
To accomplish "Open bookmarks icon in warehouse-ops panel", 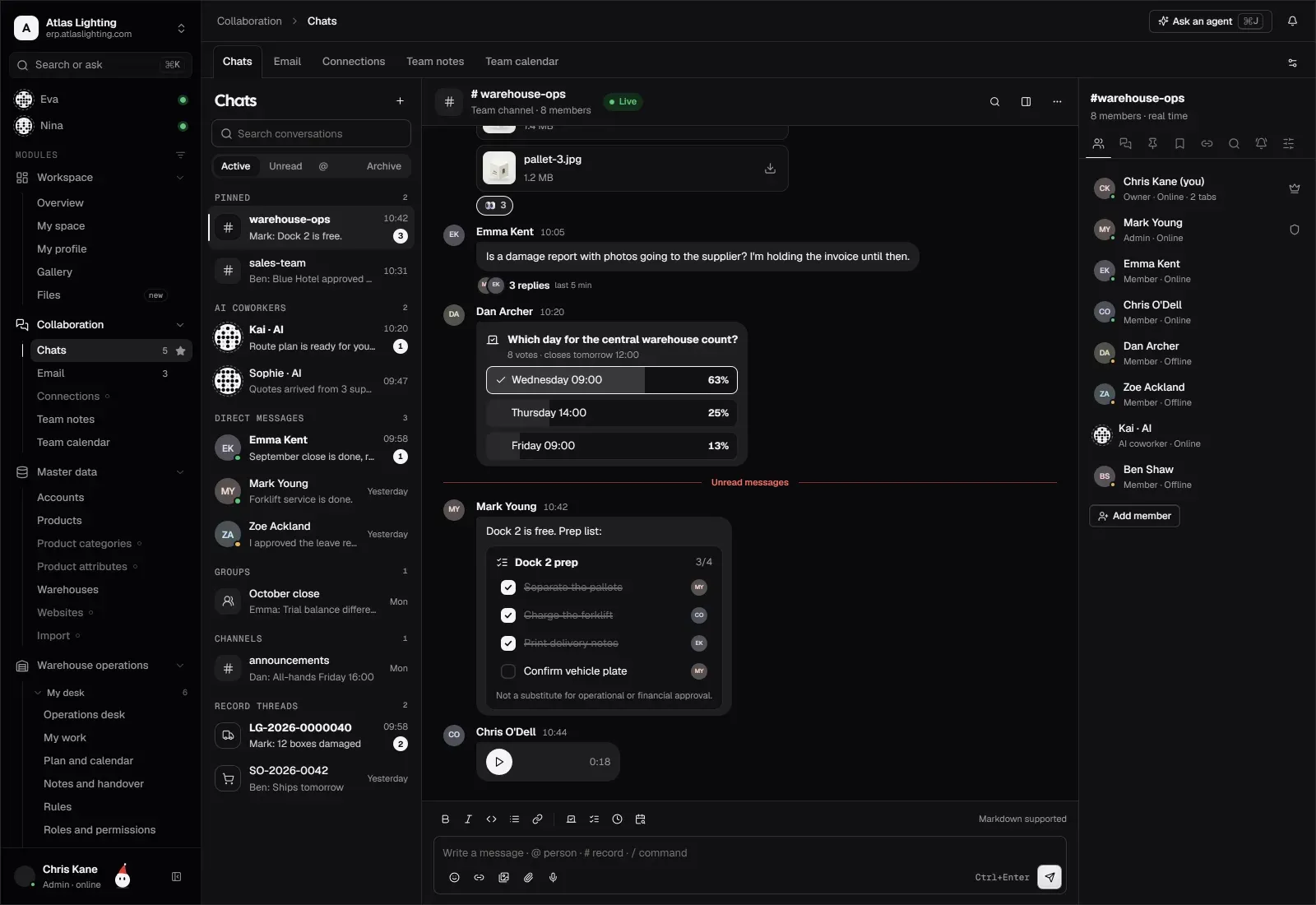I will tap(1179, 143).
